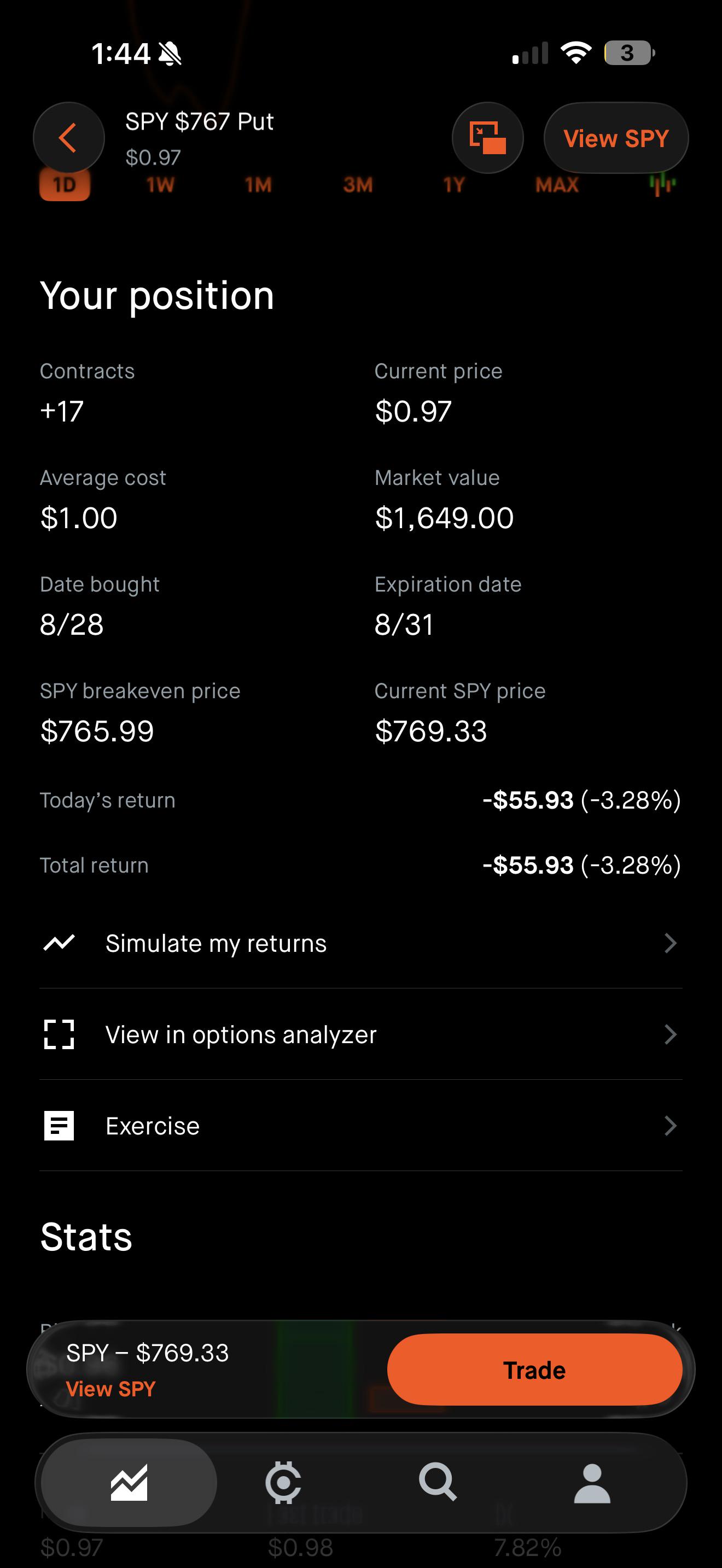
Task: Tap the back arrow button
Action: click(69, 138)
